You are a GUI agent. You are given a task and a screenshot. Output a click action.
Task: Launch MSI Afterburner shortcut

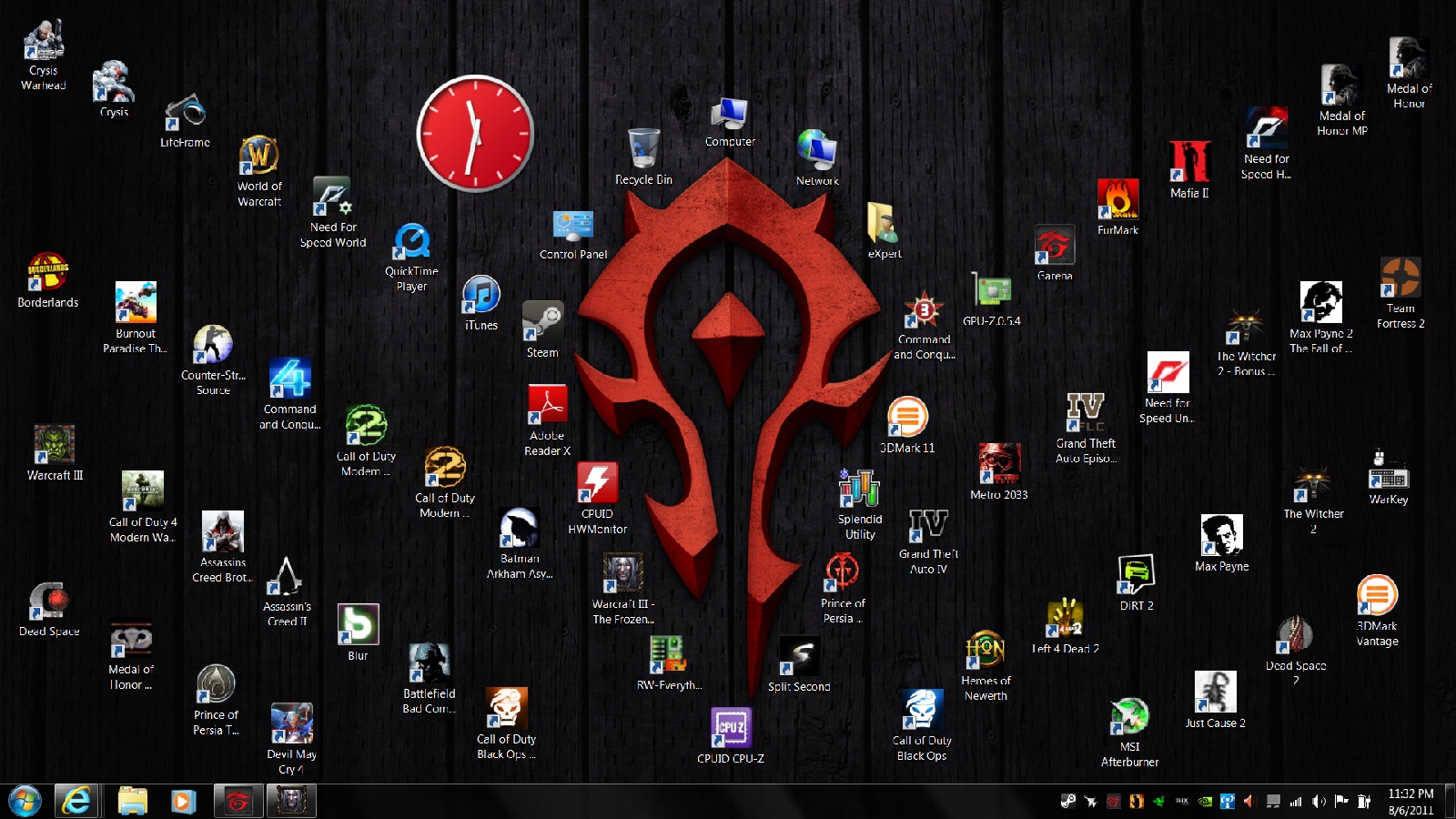(1129, 733)
